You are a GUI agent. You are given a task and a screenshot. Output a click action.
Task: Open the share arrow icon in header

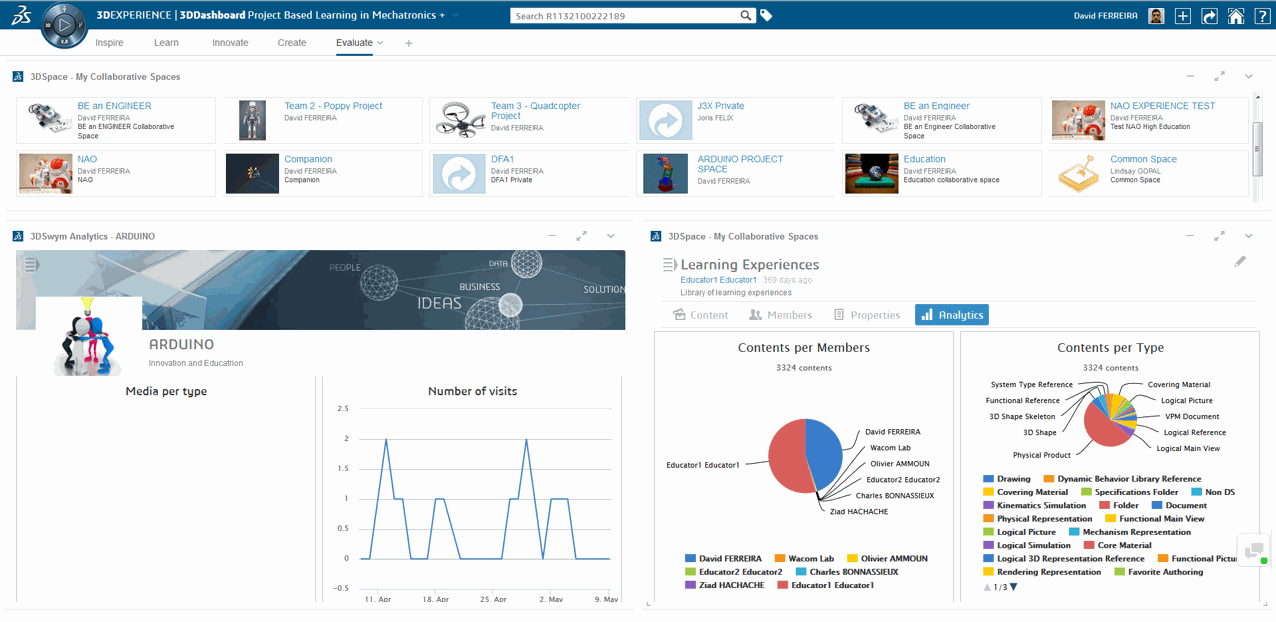[1209, 16]
